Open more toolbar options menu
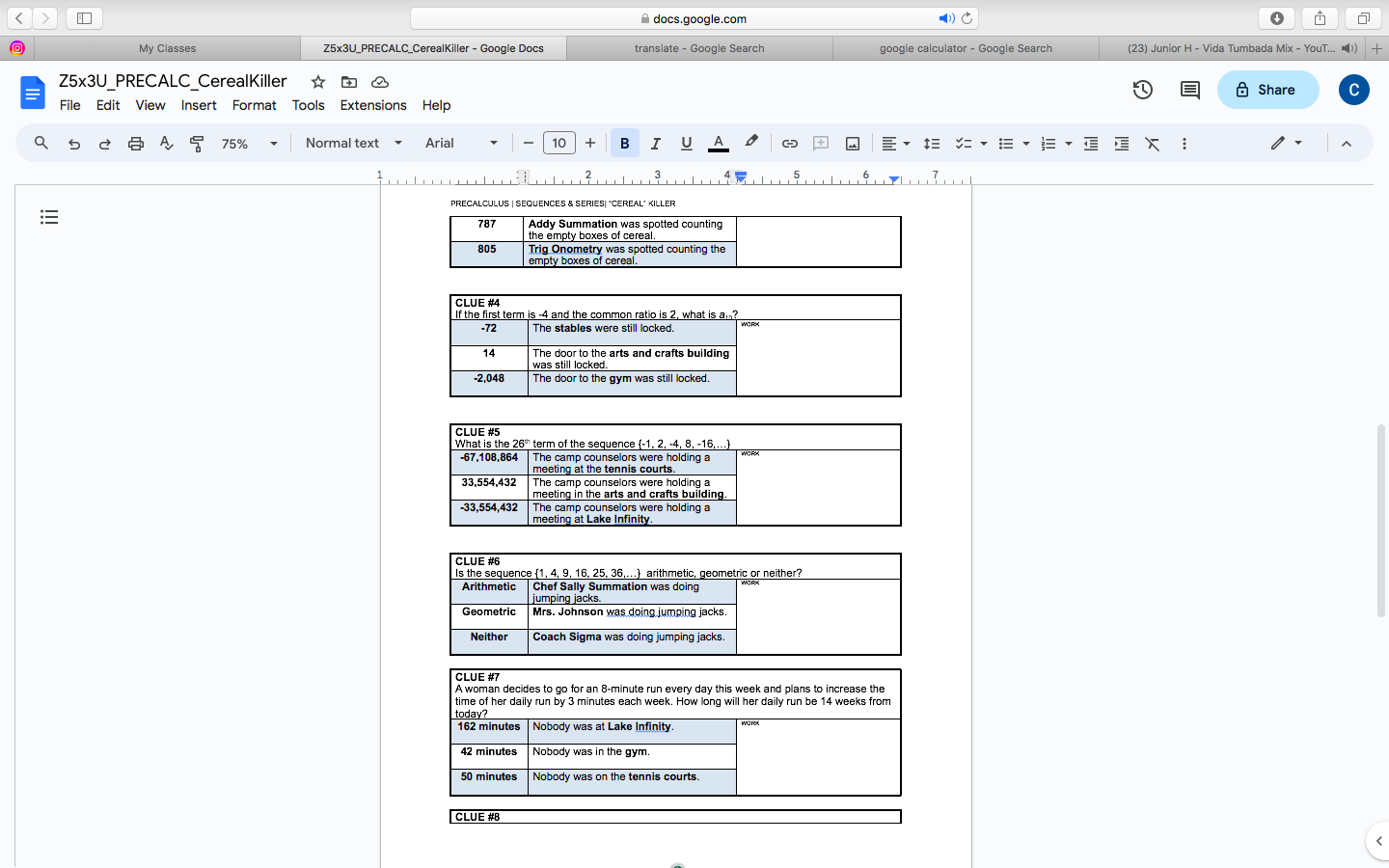Screen dimensions: 1389x868 (1185, 144)
